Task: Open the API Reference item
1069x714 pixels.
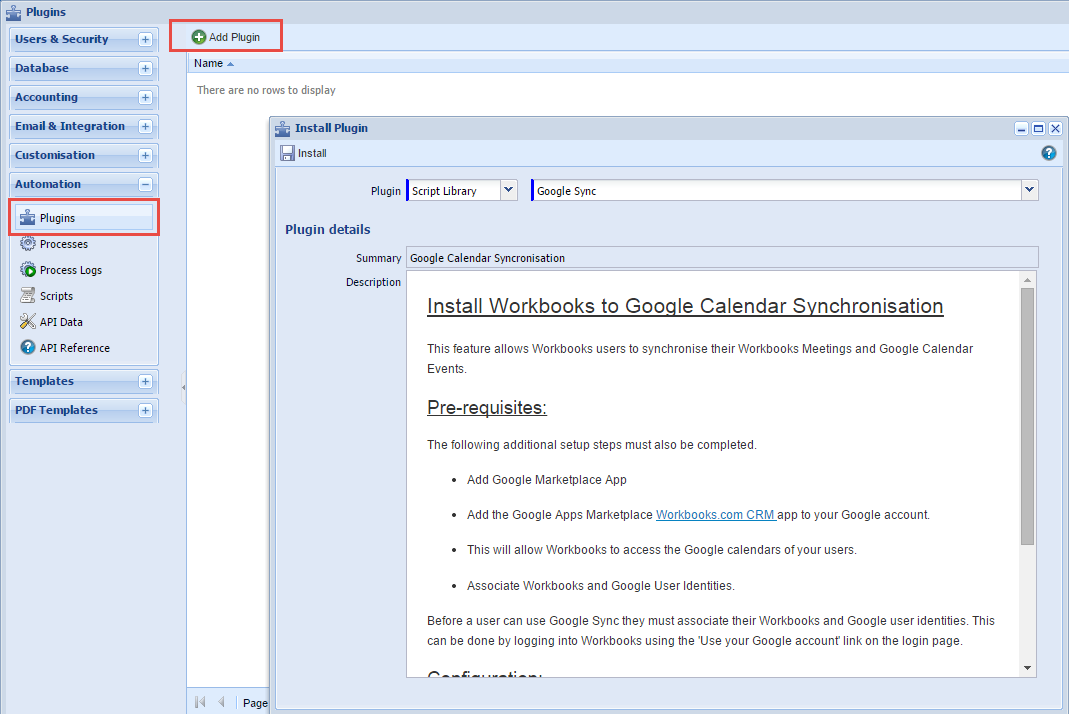Action: 75,348
